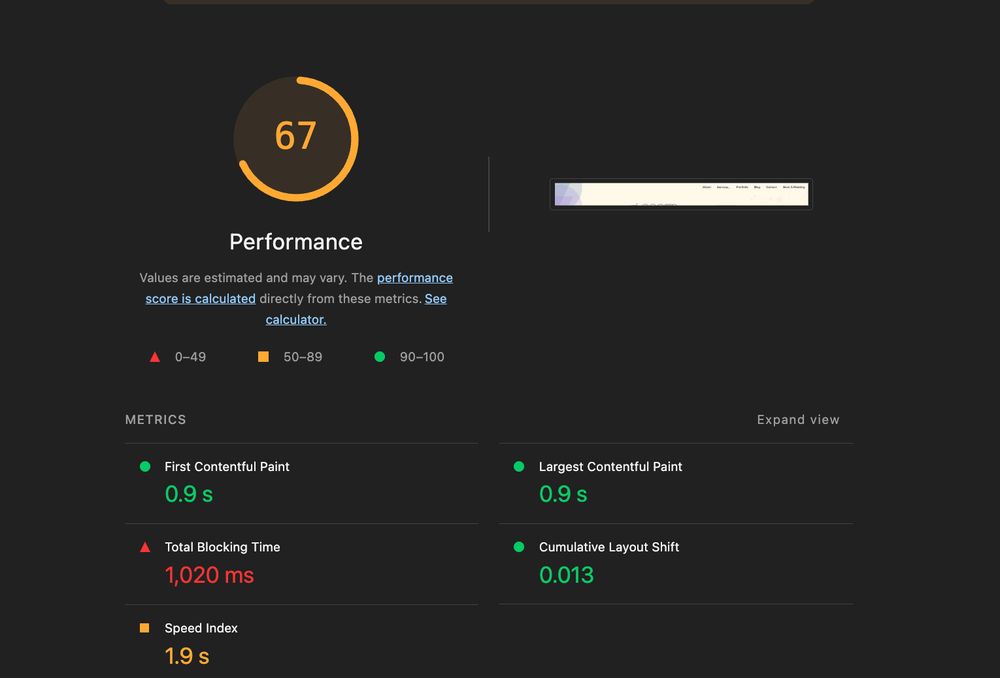Open the performance score is calculated link
The height and width of the screenshot is (678, 1000).
pyautogui.click(x=414, y=277)
